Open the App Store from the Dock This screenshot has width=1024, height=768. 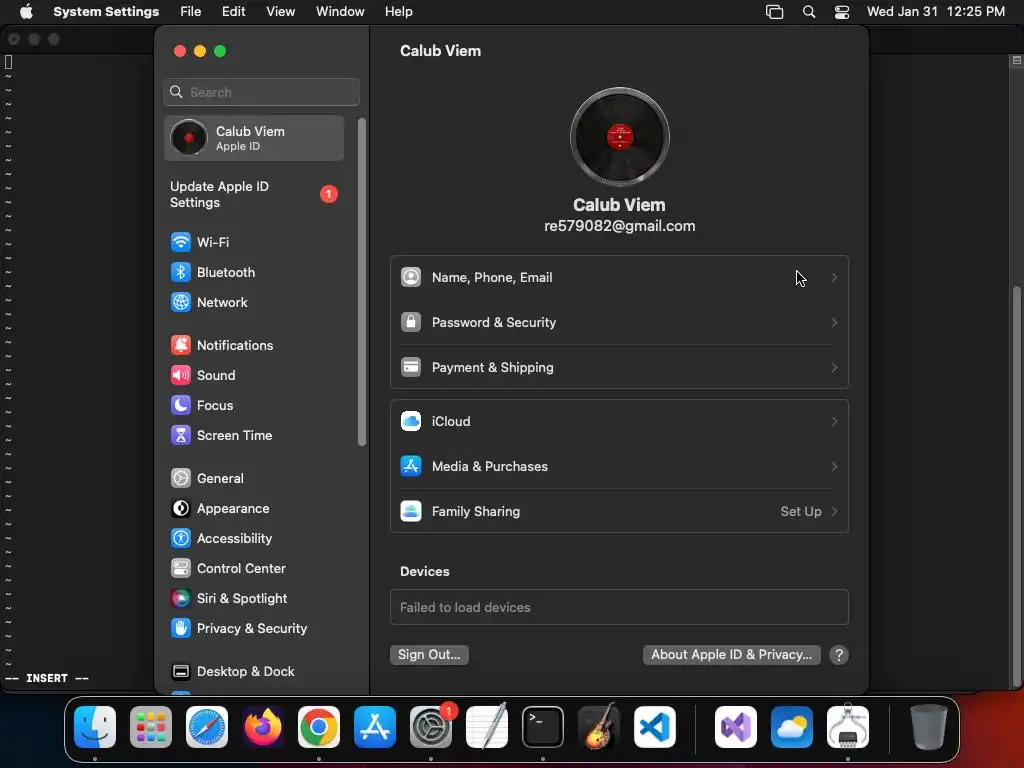click(375, 727)
